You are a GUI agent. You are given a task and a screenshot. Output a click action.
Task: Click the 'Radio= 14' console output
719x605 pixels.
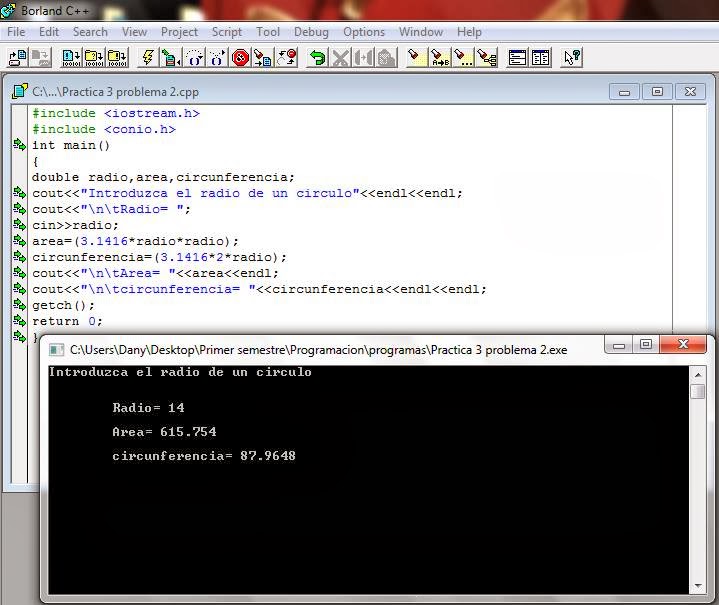point(148,408)
